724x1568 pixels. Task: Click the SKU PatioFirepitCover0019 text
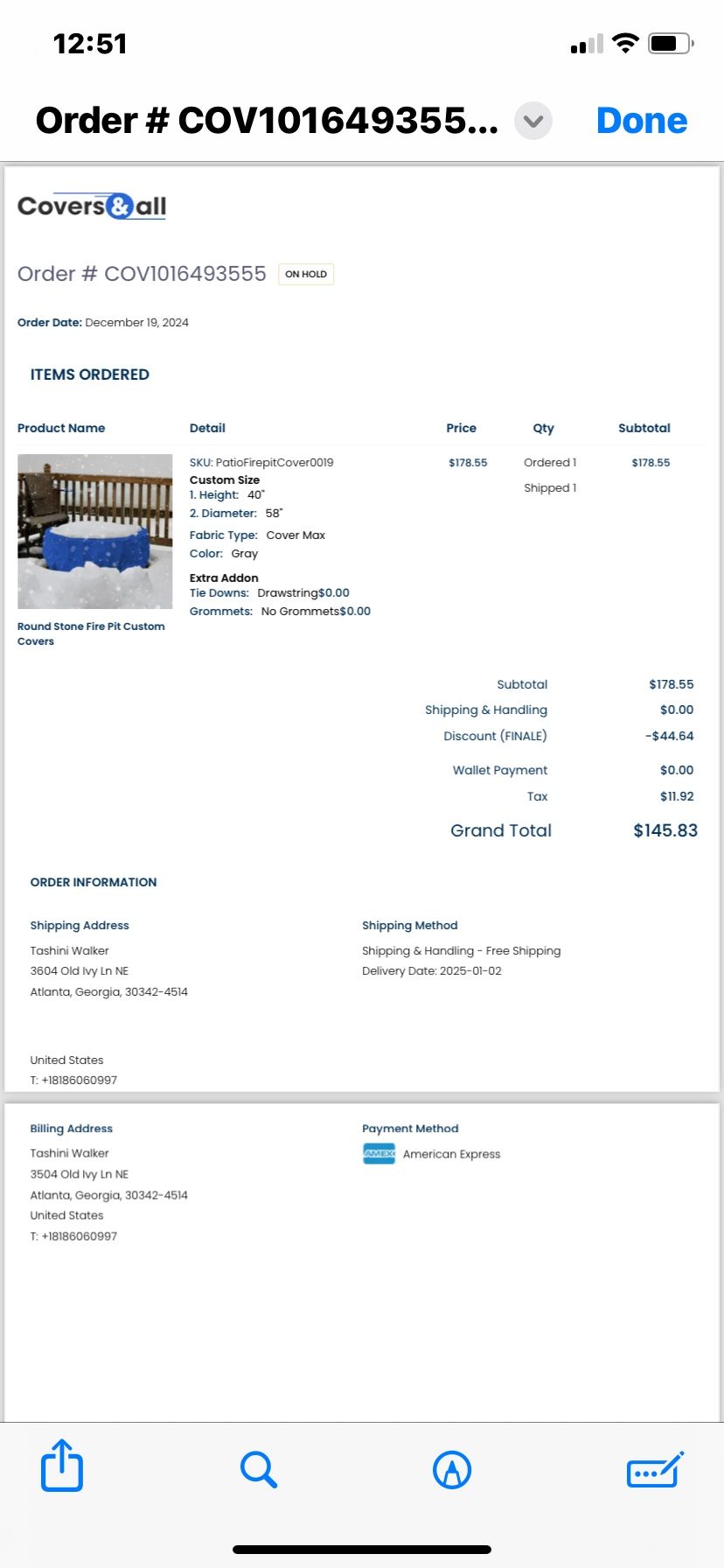coord(261,462)
